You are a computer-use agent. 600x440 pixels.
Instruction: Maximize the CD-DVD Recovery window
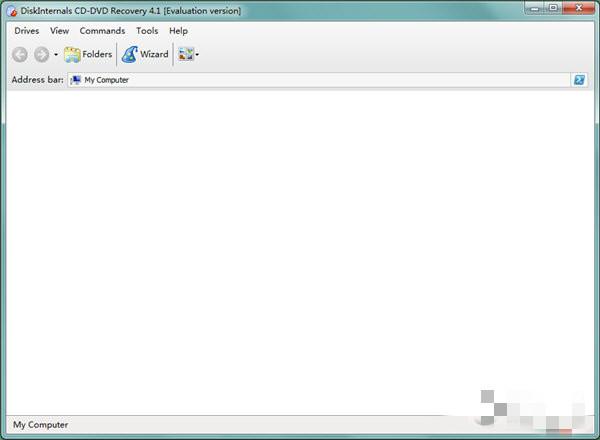(553, 8)
